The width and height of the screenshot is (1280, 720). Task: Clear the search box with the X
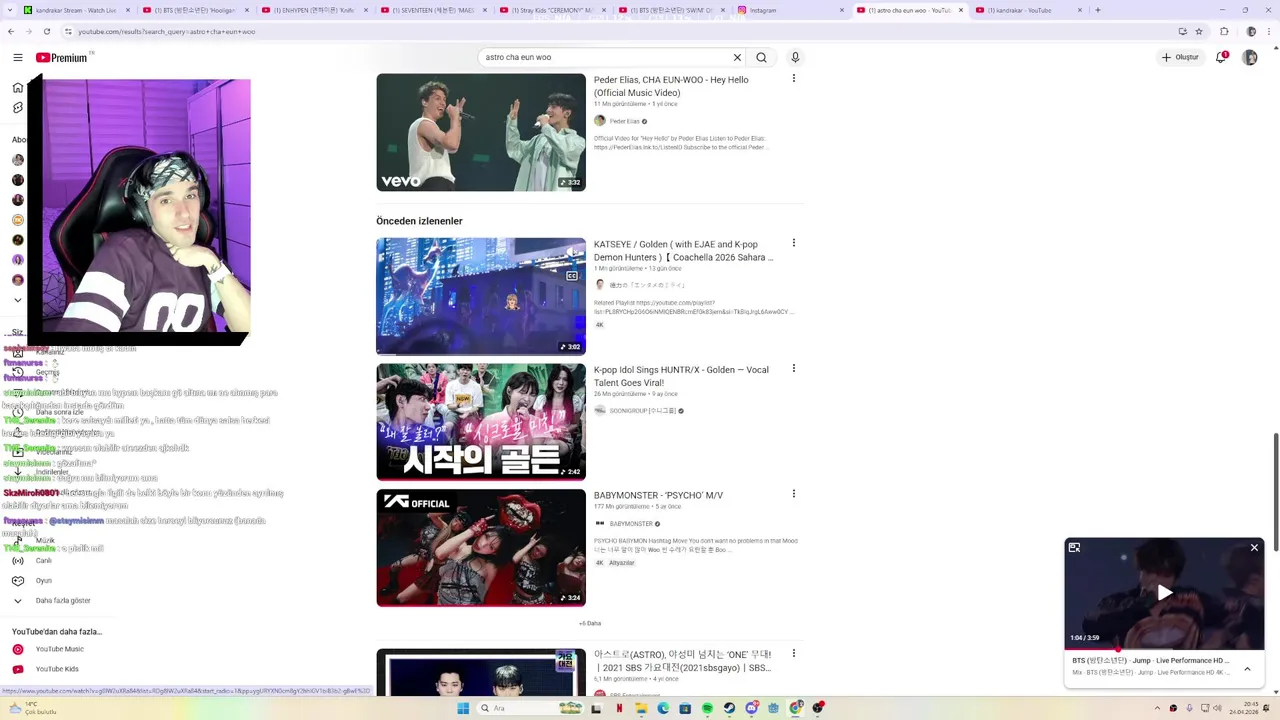coord(737,58)
